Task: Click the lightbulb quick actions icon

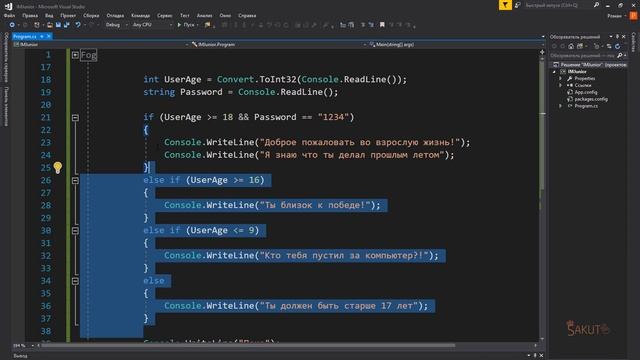Action: click(58, 167)
